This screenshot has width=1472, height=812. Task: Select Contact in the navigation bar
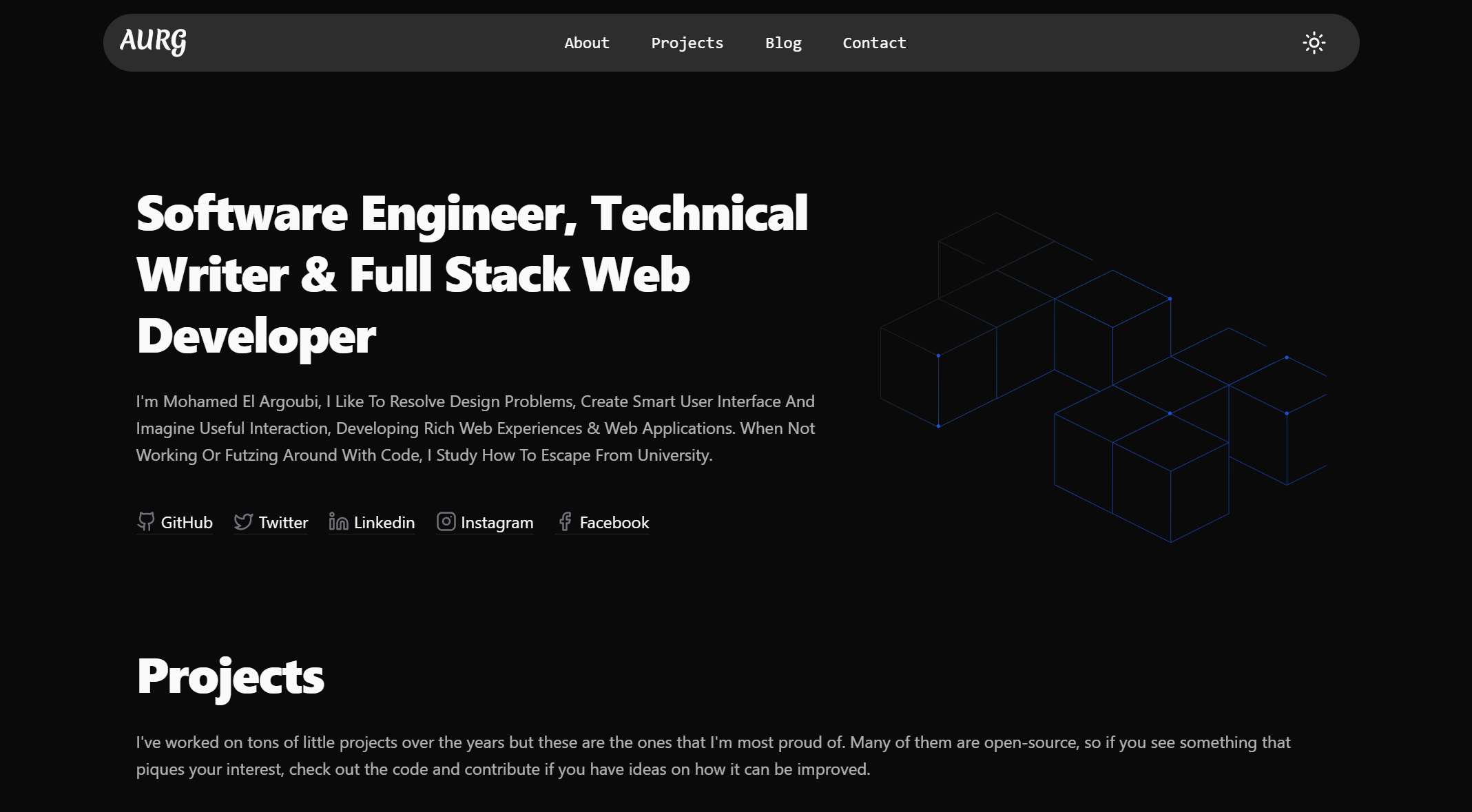pyautogui.click(x=874, y=43)
